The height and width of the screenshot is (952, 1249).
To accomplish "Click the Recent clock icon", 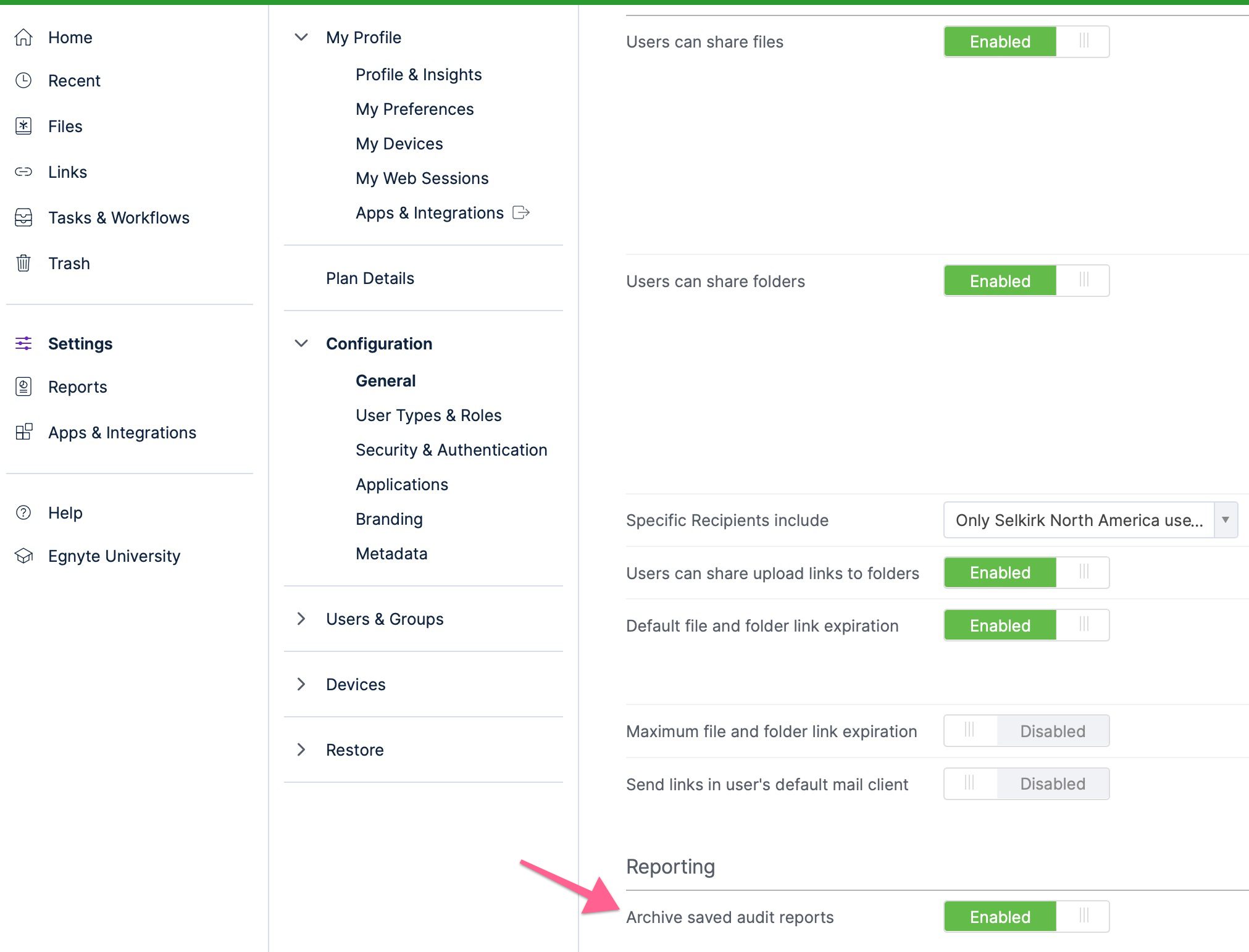I will click(23, 80).
